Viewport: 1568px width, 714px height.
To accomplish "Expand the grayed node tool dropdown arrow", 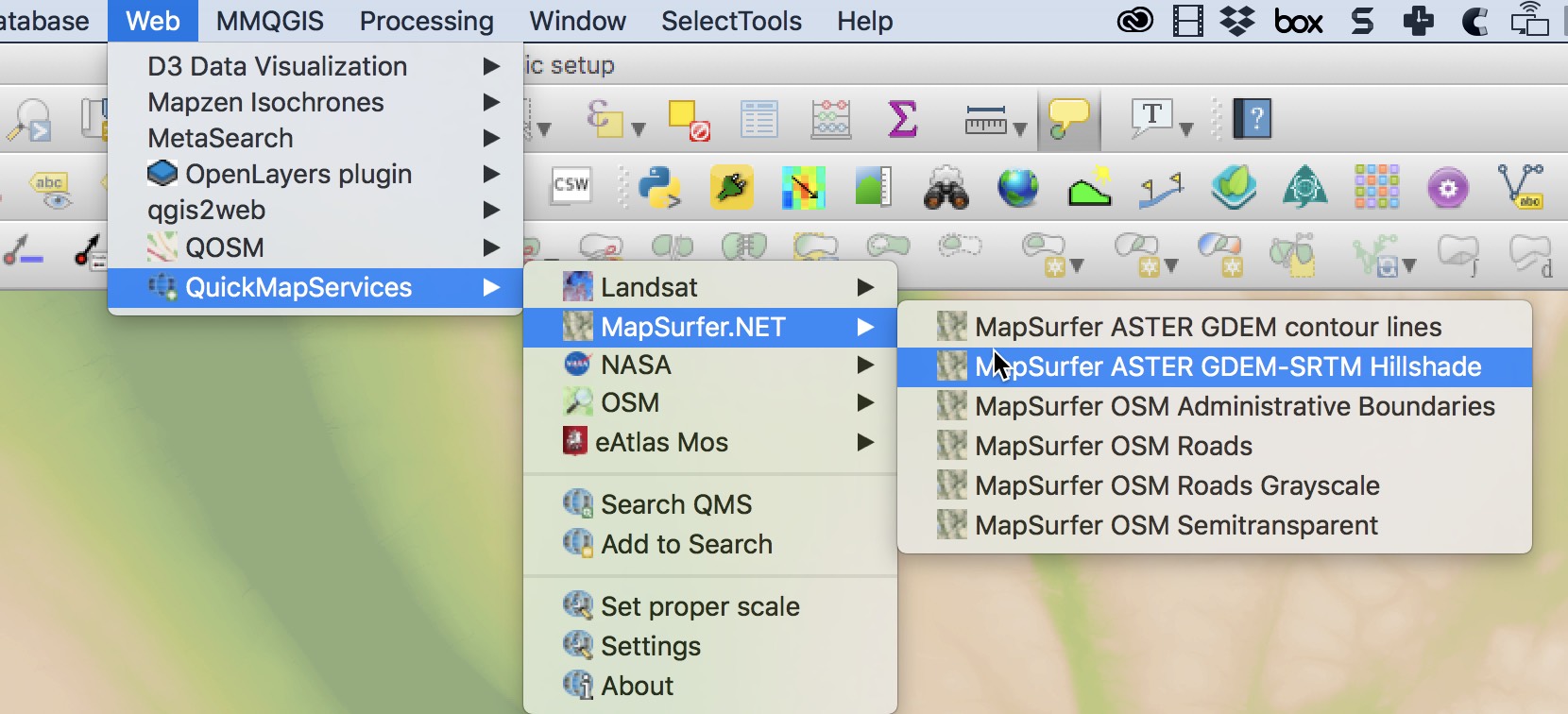I will coord(1409,266).
